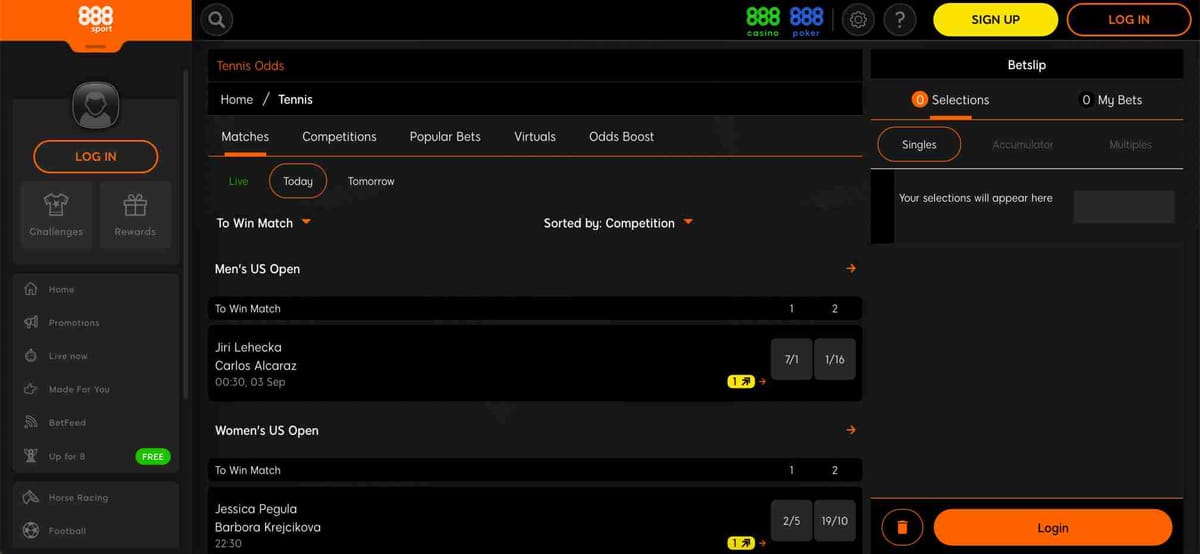
Task: Open settings gear icon
Action: 858,20
